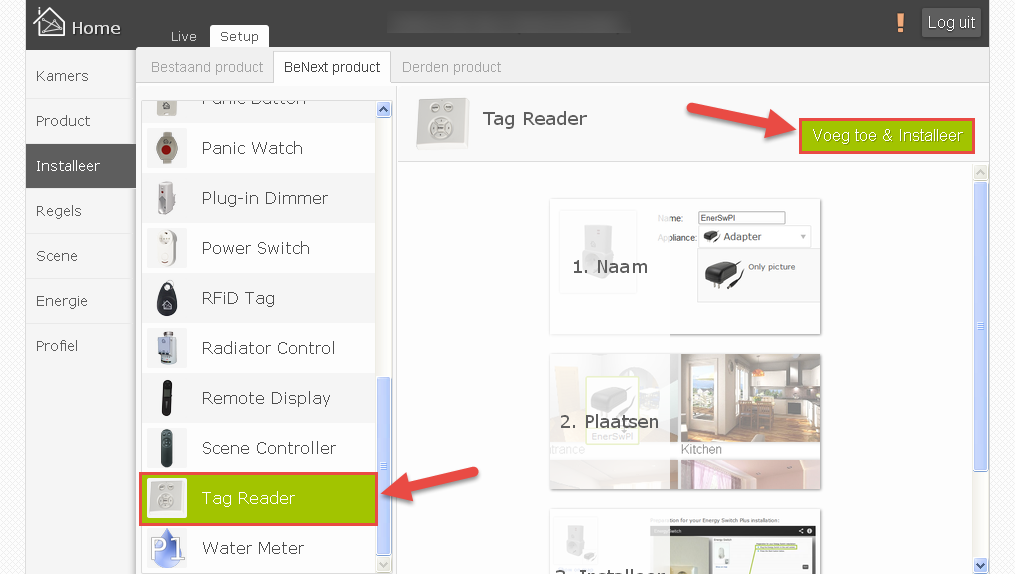
Task: Choose the Remote Display device icon
Action: click(167, 398)
